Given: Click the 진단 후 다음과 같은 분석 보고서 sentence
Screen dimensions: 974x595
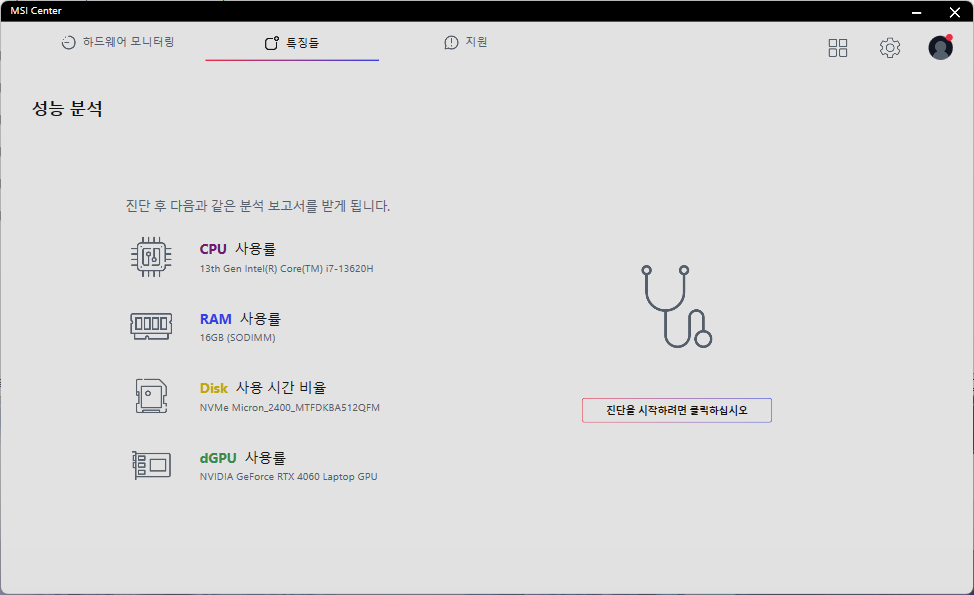Looking at the screenshot, I should click(258, 206).
